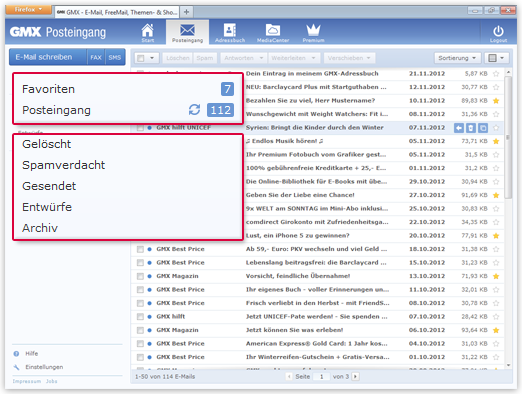This screenshot has height=394, width=522.
Task: Select the Posteingang folder
Action: 56,110
